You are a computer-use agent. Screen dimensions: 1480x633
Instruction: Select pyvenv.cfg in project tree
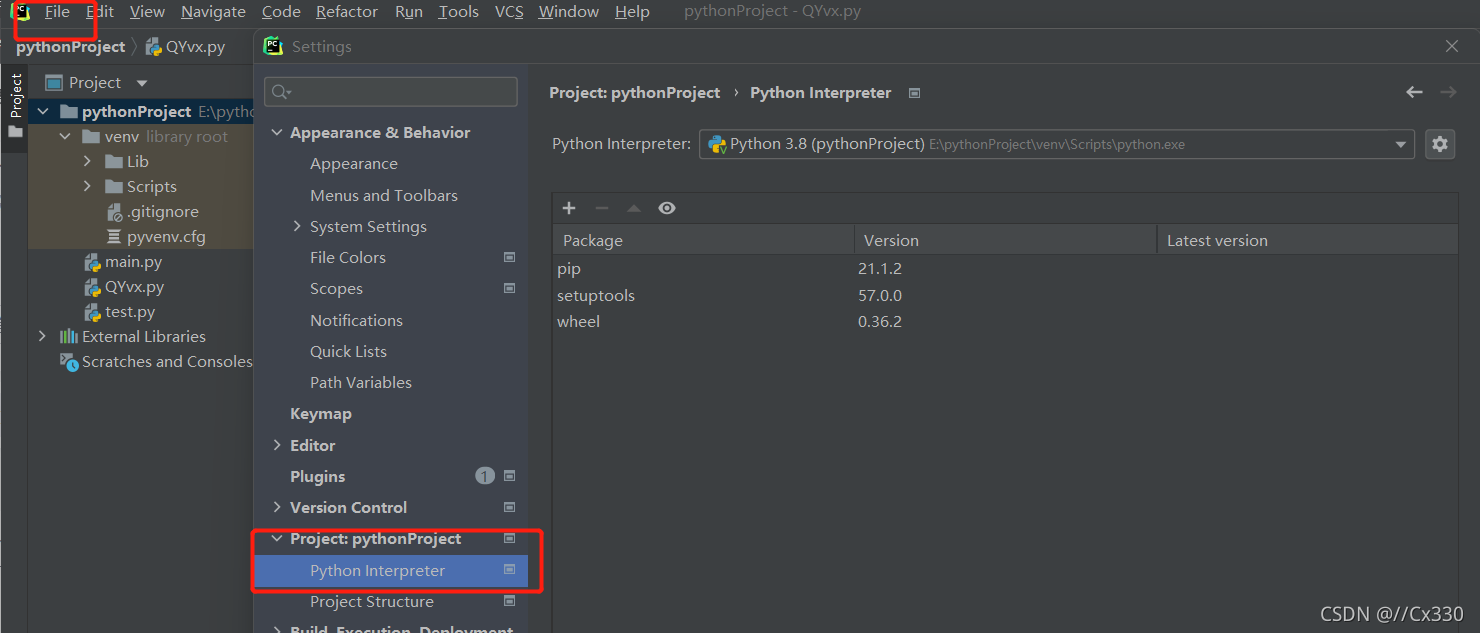pyautogui.click(x=166, y=237)
